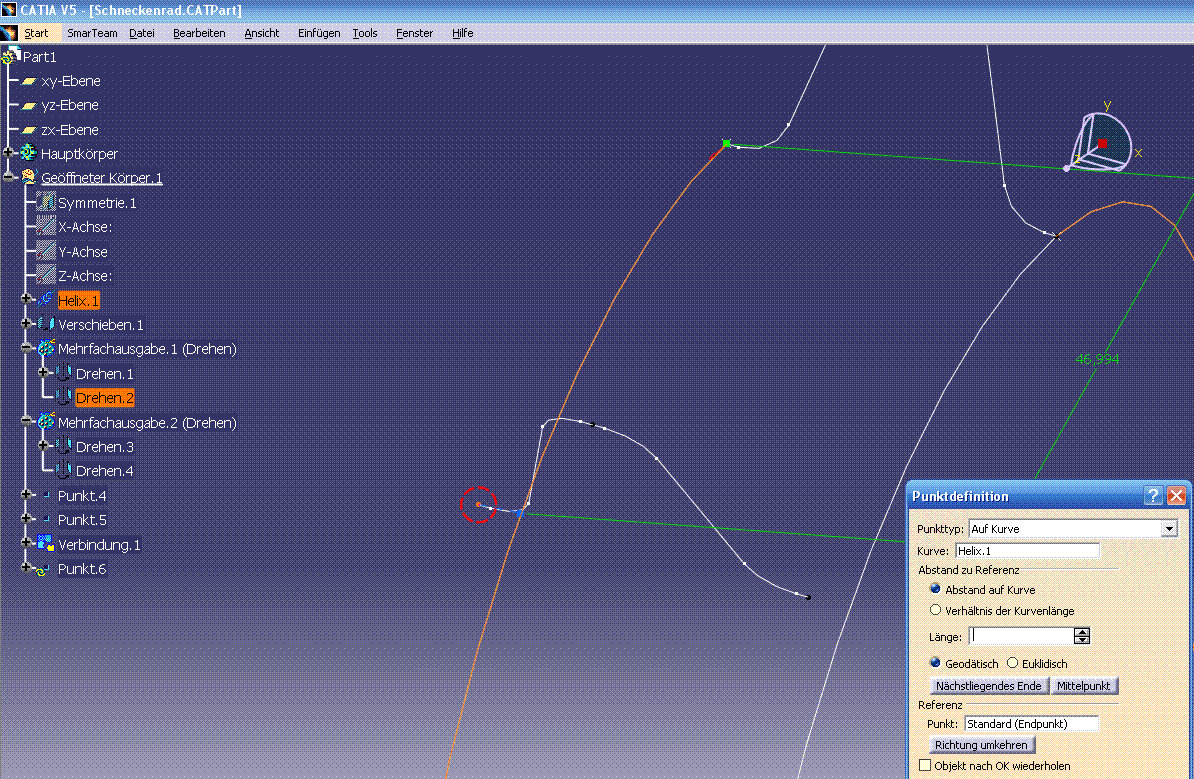
Task: Open the Einfügen menu
Action: (x=319, y=34)
